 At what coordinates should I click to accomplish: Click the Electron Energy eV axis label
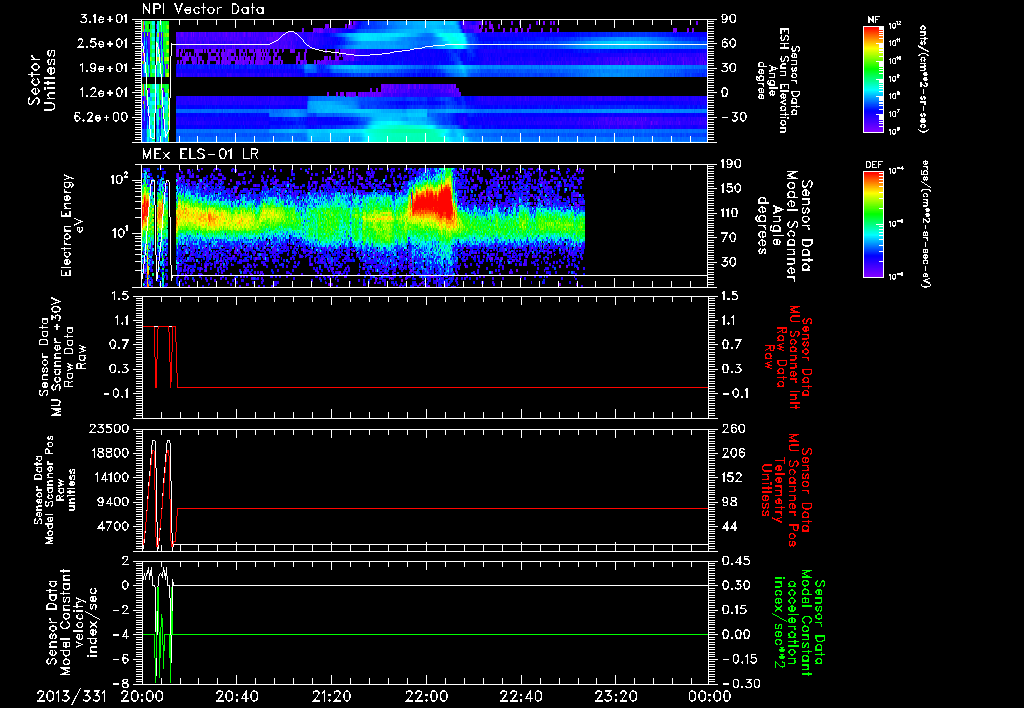pos(74,225)
